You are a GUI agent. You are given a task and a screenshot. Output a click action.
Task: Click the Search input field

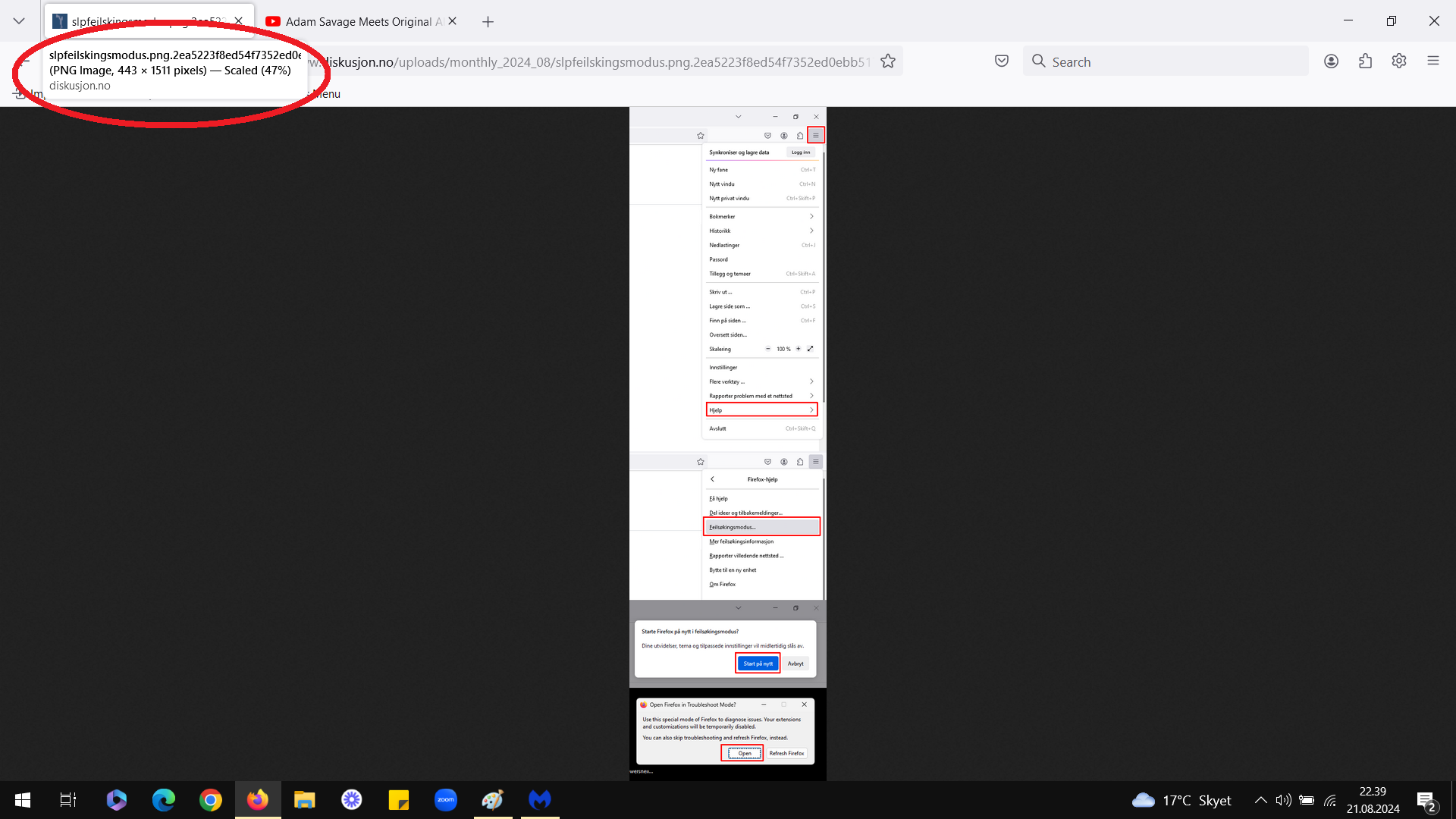(x=1166, y=61)
